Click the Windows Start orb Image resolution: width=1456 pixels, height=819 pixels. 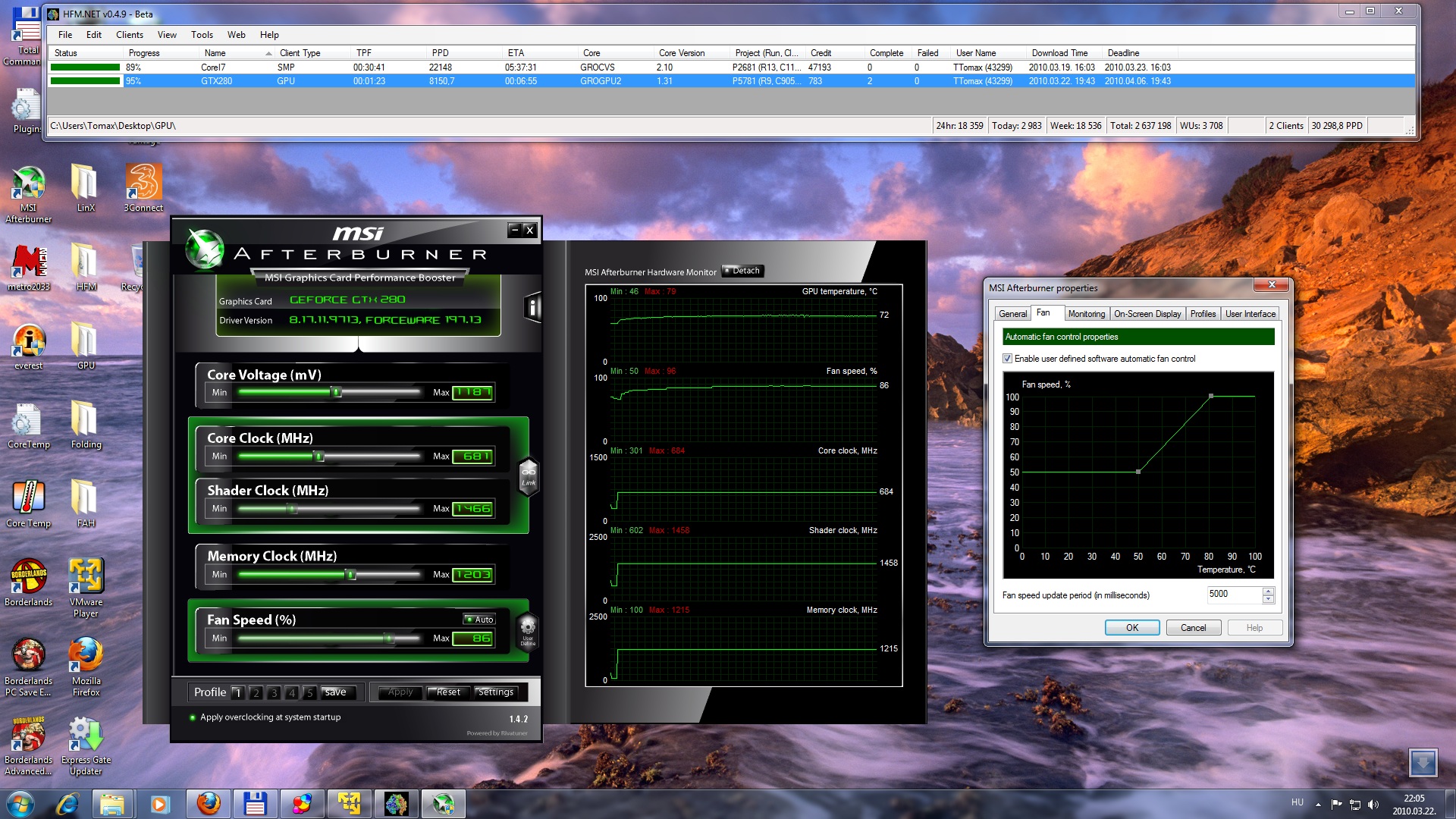(20, 803)
